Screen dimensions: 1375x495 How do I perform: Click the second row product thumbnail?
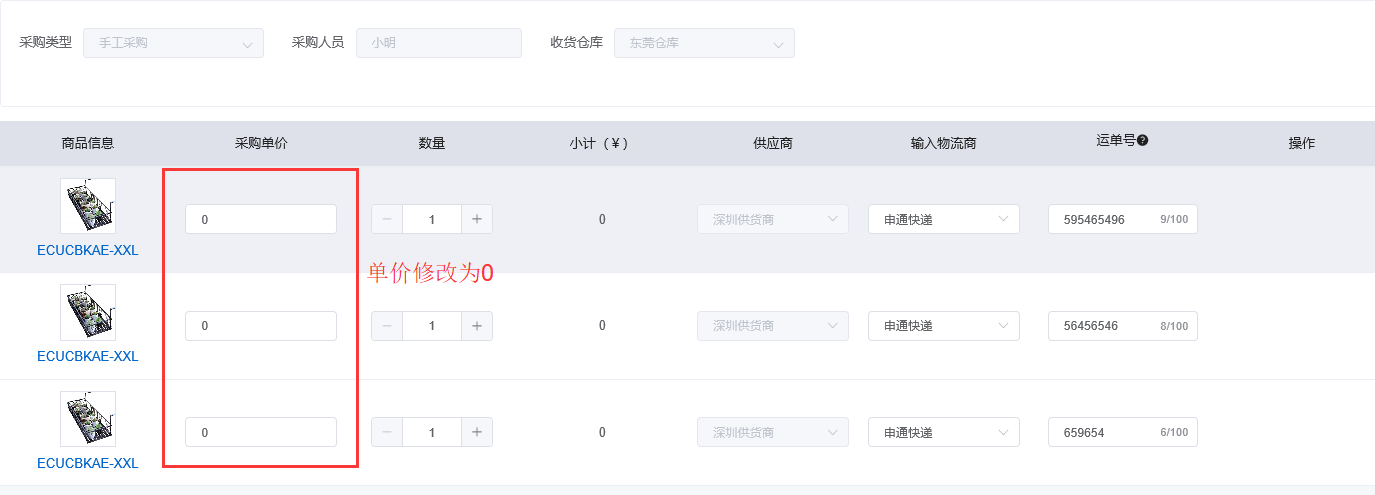tap(88, 312)
